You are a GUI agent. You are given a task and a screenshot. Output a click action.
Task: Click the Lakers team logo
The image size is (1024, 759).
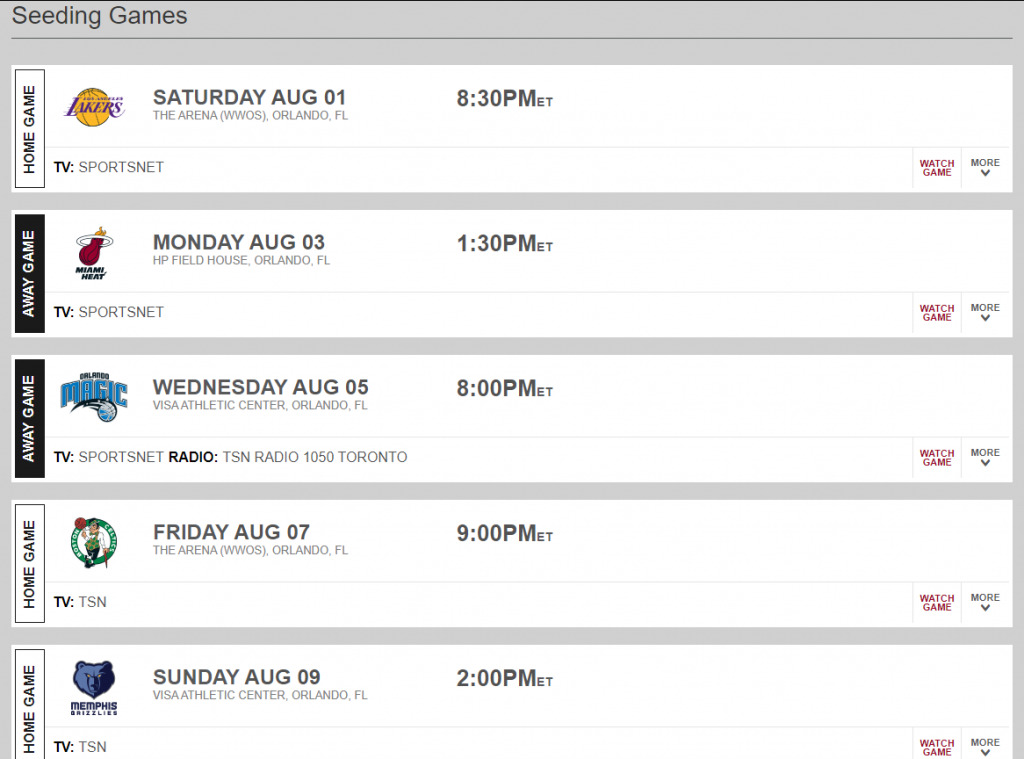94,107
